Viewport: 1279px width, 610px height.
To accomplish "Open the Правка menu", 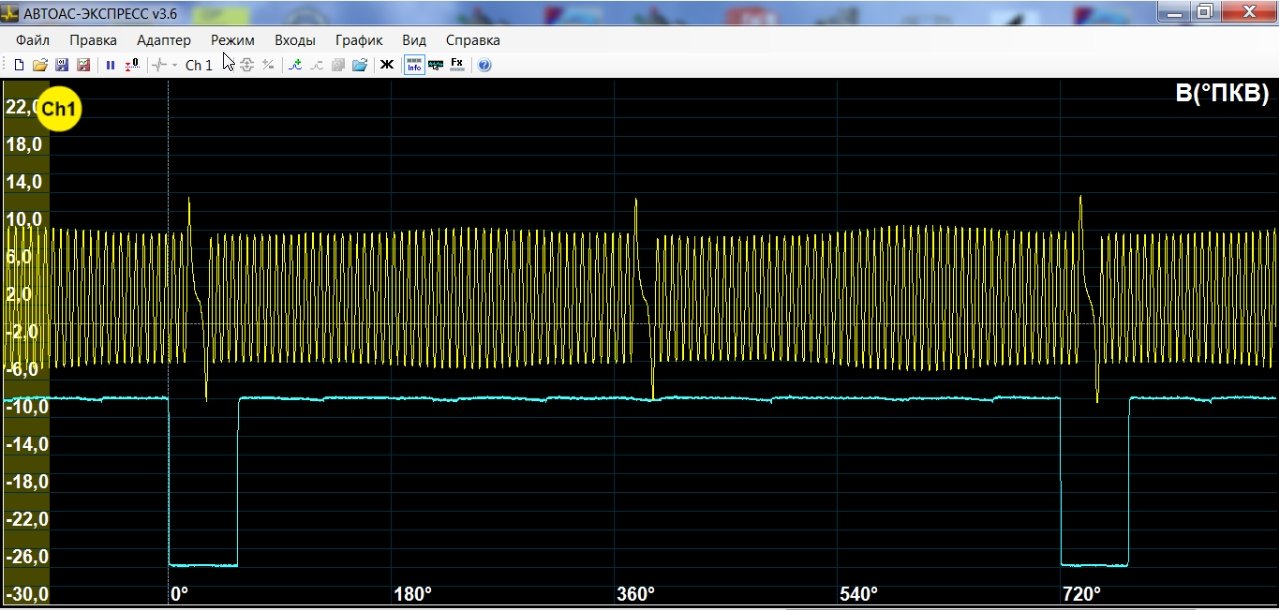I will click(93, 40).
